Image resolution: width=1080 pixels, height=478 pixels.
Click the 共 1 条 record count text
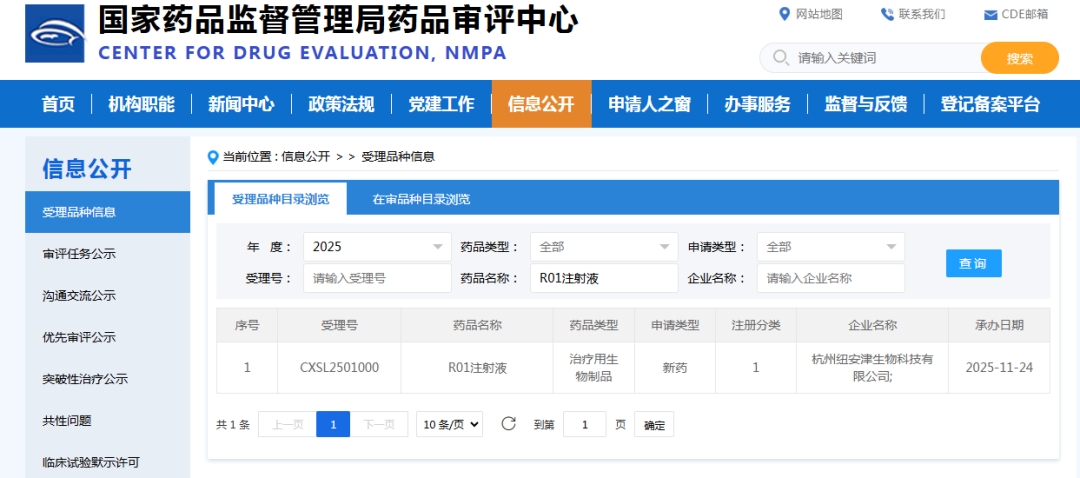click(233, 425)
